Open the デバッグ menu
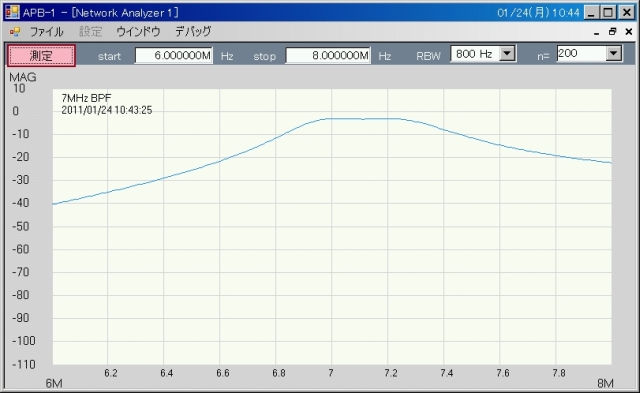640x393 pixels. 193,32
